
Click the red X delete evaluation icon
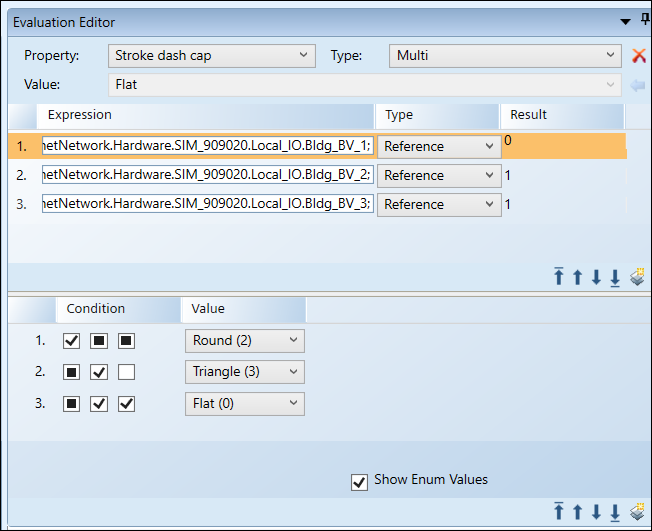coord(639,56)
